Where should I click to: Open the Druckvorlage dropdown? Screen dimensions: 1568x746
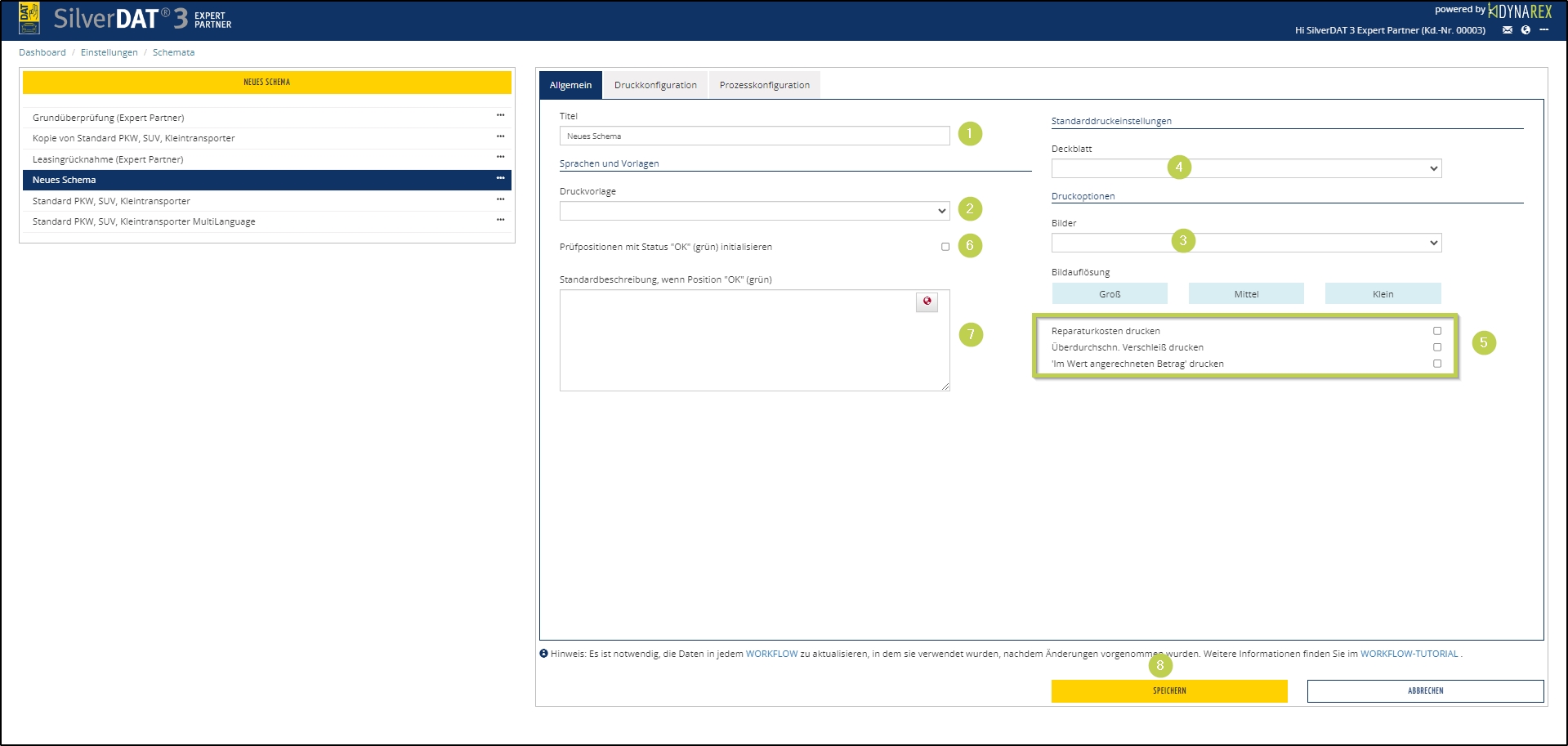753,211
